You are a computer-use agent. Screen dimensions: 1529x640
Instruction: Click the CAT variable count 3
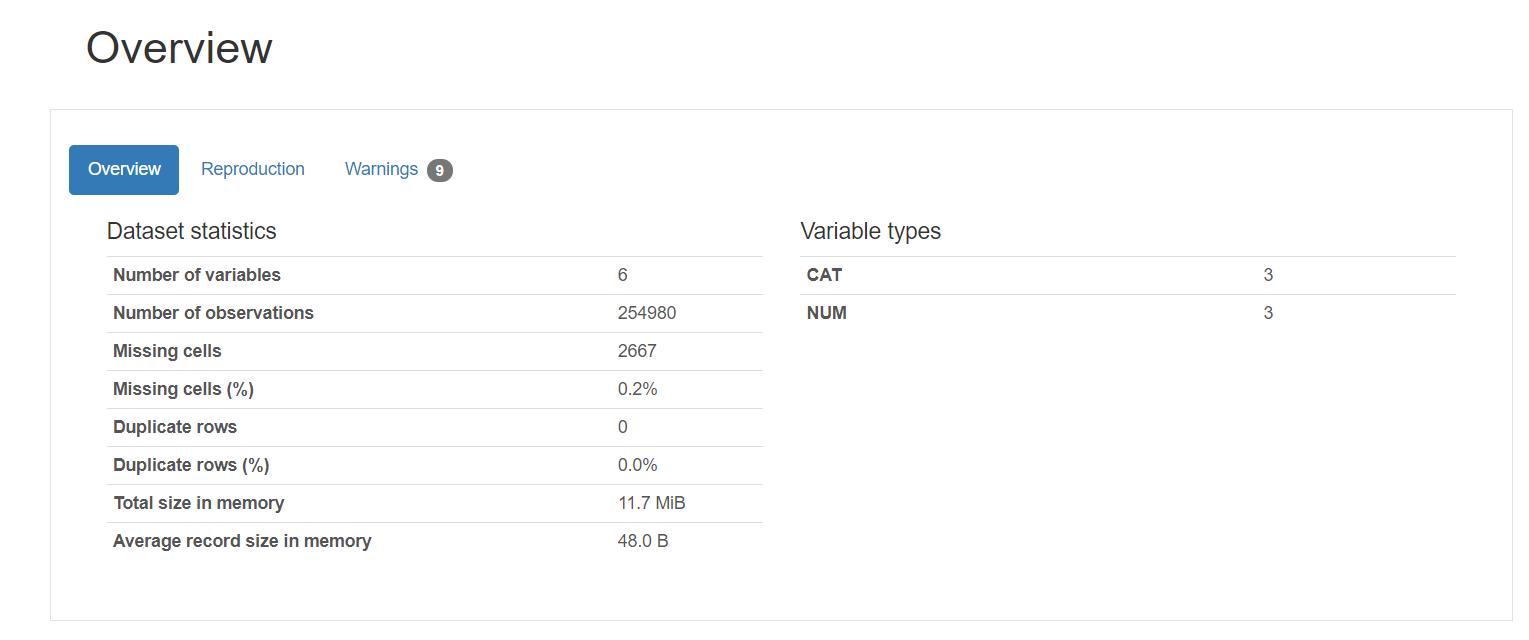1268,275
